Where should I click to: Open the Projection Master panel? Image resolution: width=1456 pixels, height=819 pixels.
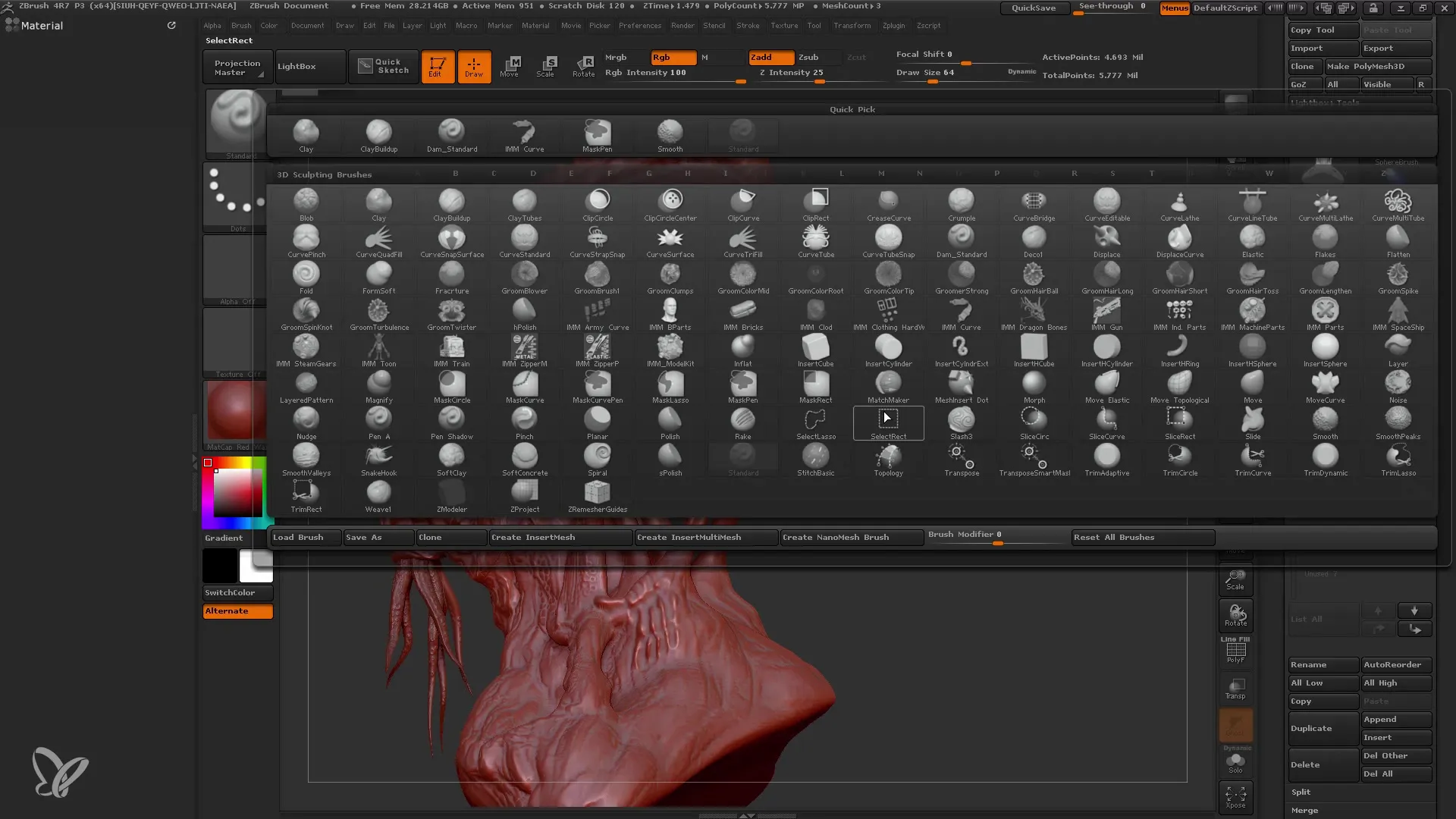236,66
